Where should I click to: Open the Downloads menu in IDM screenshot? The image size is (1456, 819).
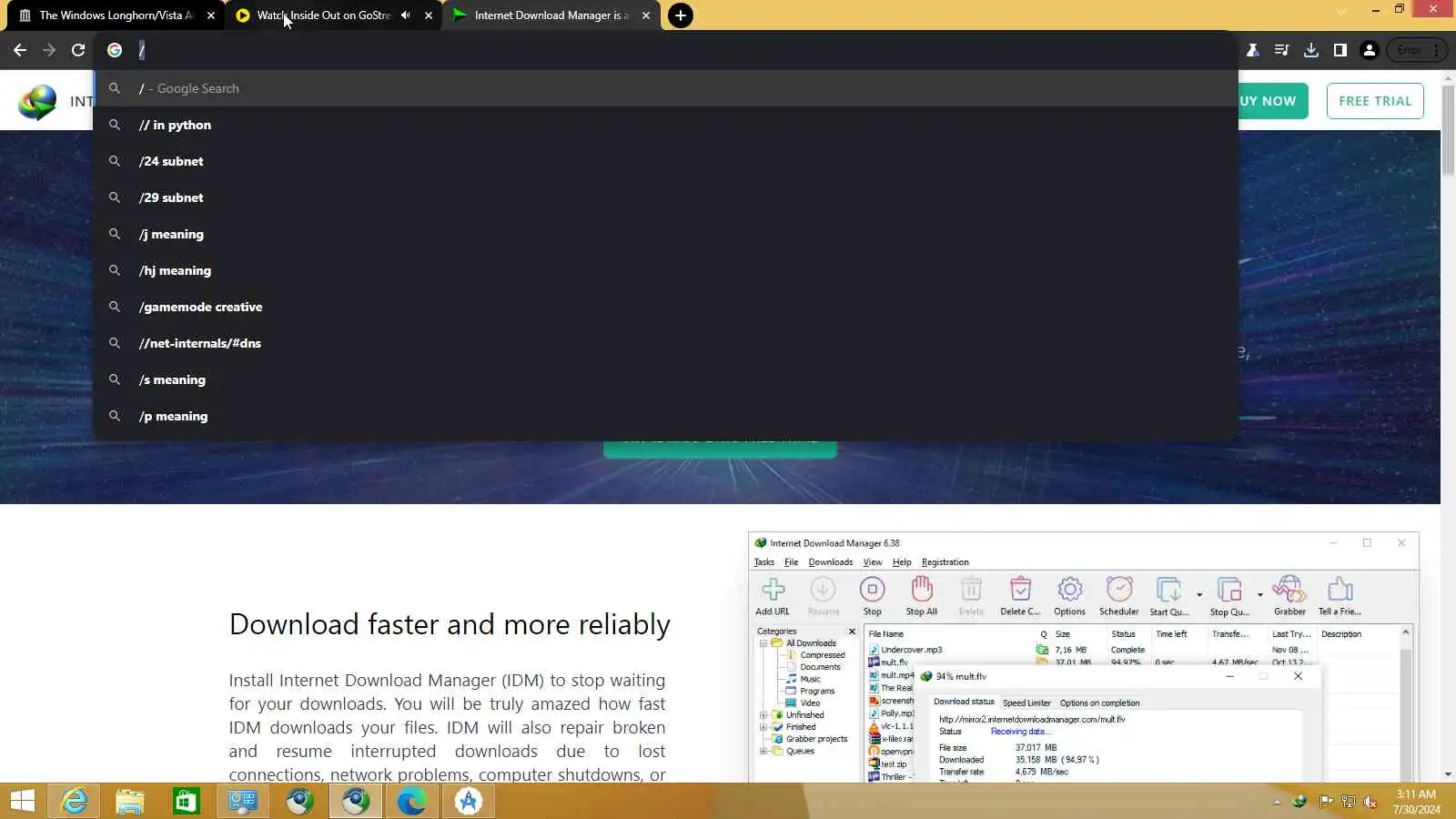[x=830, y=562]
